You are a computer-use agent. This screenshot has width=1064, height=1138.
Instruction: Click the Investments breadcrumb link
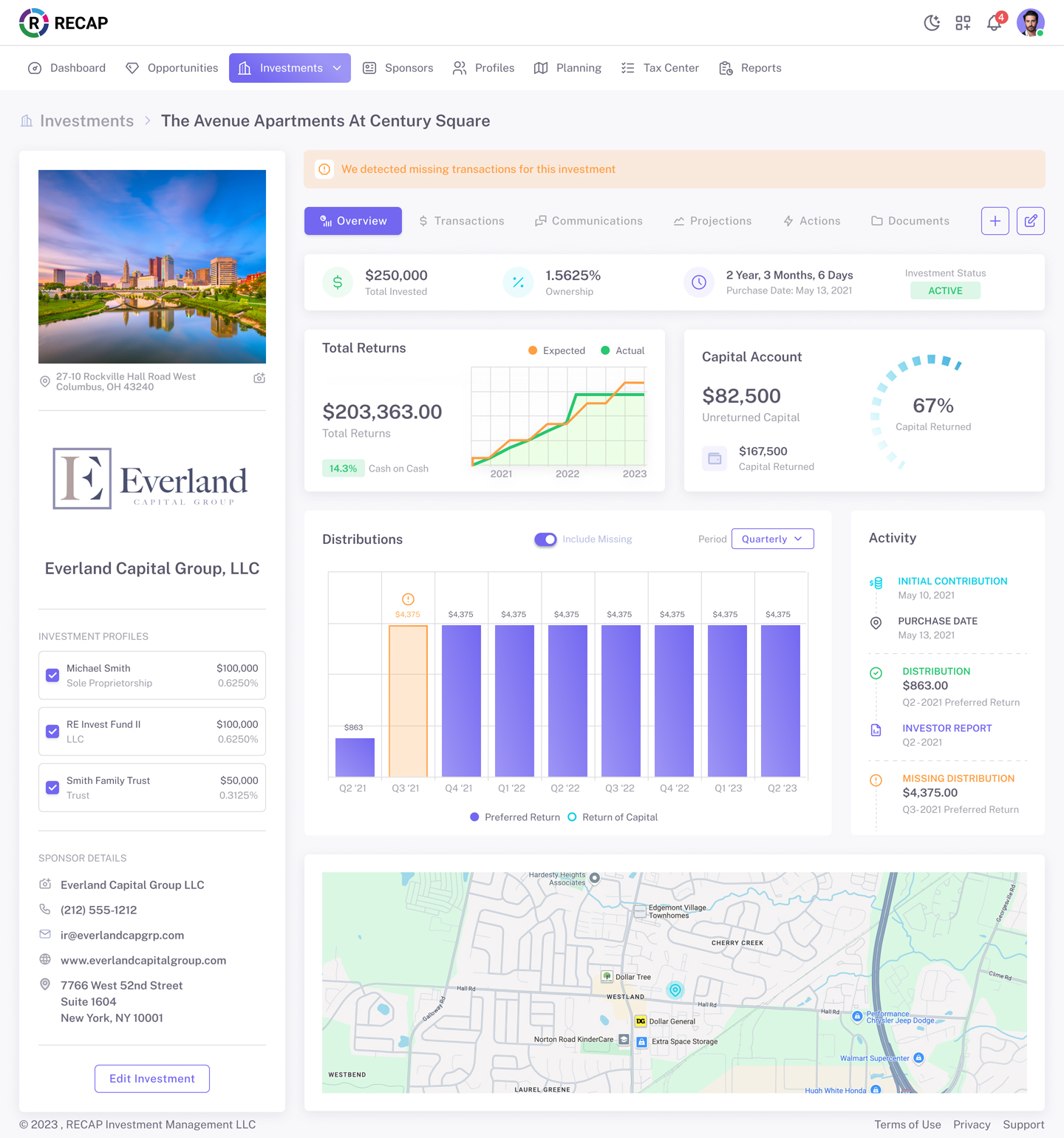[86, 121]
